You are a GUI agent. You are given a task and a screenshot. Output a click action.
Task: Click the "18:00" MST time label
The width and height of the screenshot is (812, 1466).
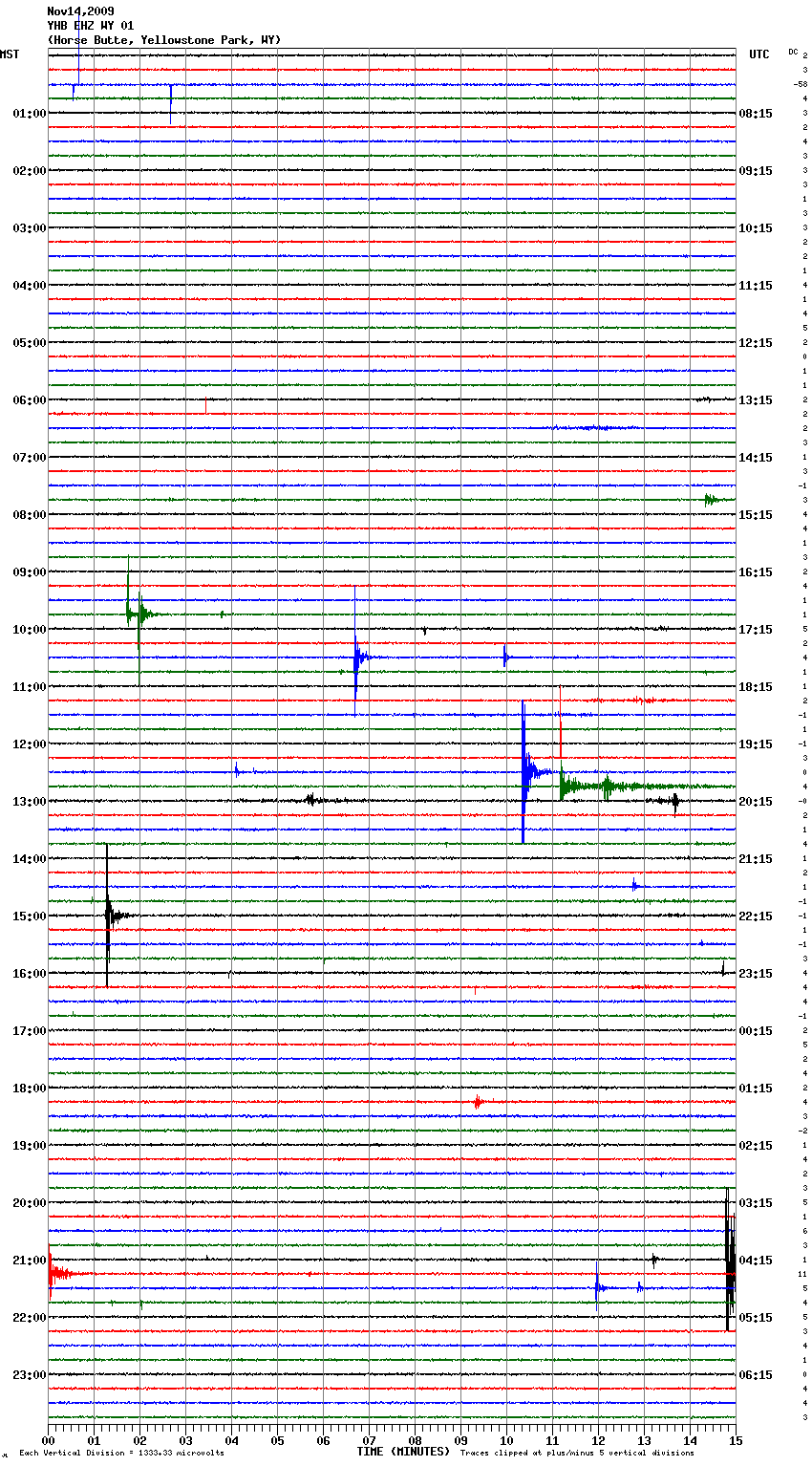(x=29, y=1089)
